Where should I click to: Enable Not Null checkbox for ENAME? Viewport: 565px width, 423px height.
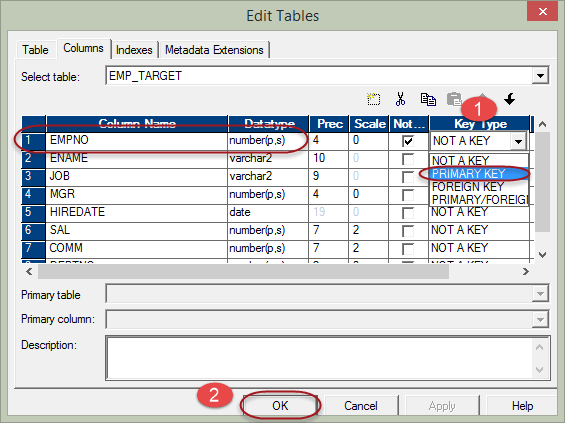pos(408,159)
